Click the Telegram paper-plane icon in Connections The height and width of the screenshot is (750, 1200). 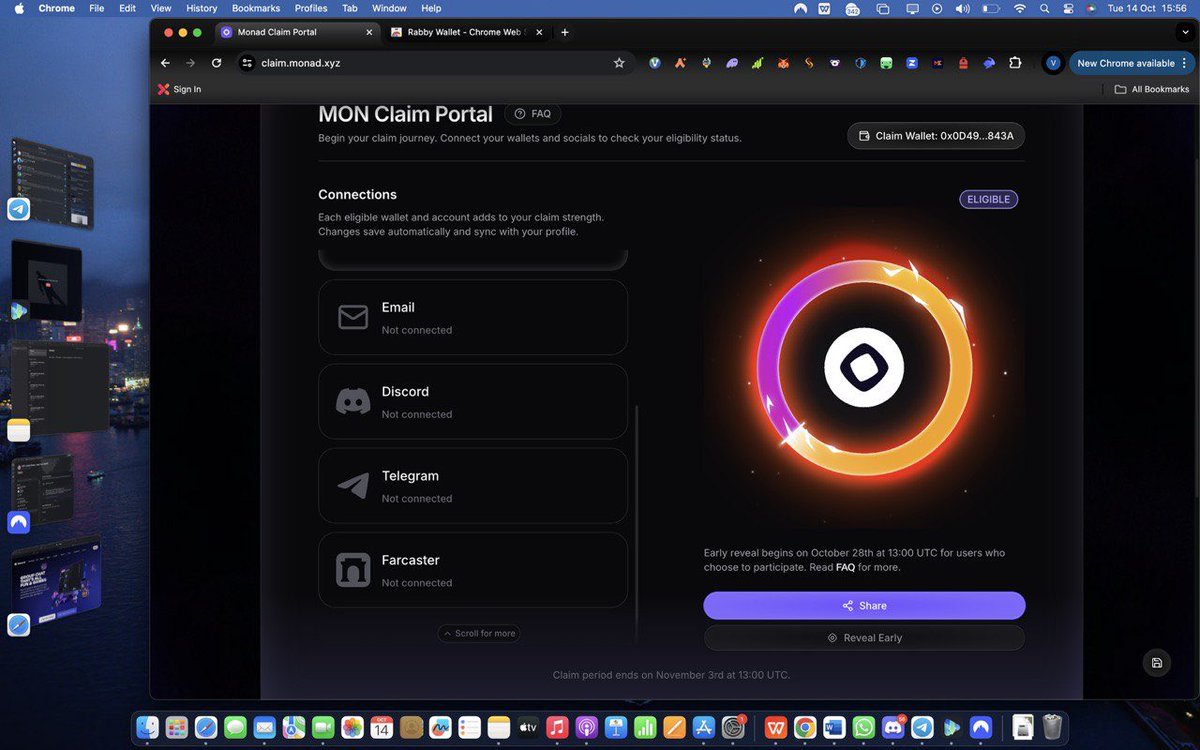pos(353,486)
